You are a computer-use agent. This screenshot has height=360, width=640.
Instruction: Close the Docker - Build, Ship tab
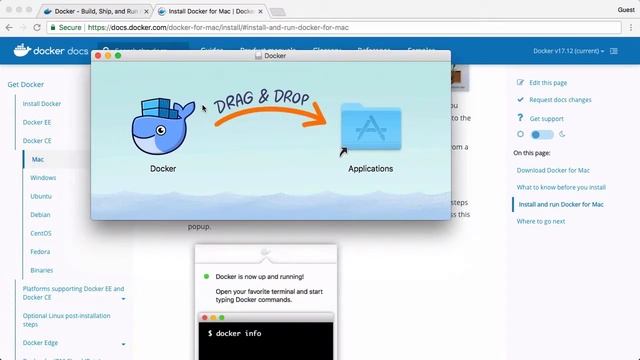146,11
